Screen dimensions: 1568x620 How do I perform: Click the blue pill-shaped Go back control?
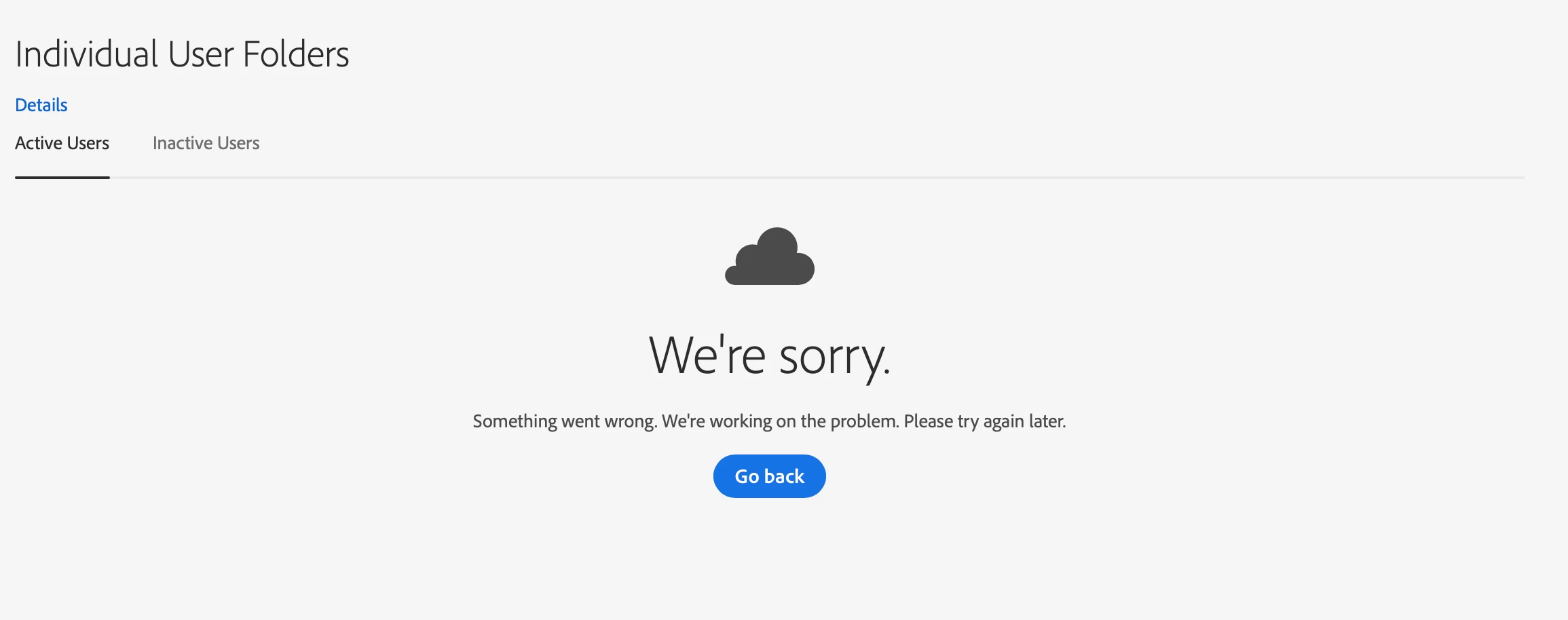pyautogui.click(x=770, y=476)
